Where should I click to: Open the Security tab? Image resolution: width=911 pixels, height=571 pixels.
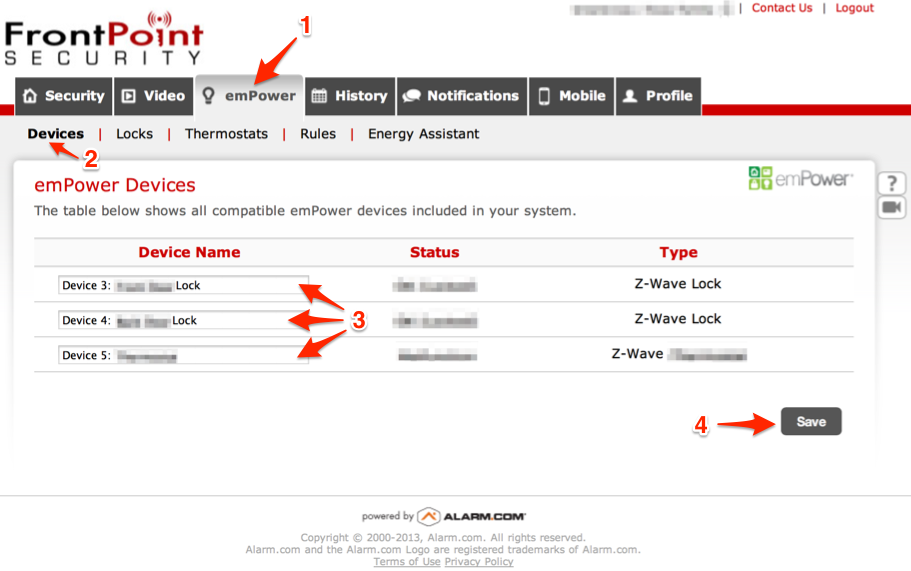(x=63, y=96)
